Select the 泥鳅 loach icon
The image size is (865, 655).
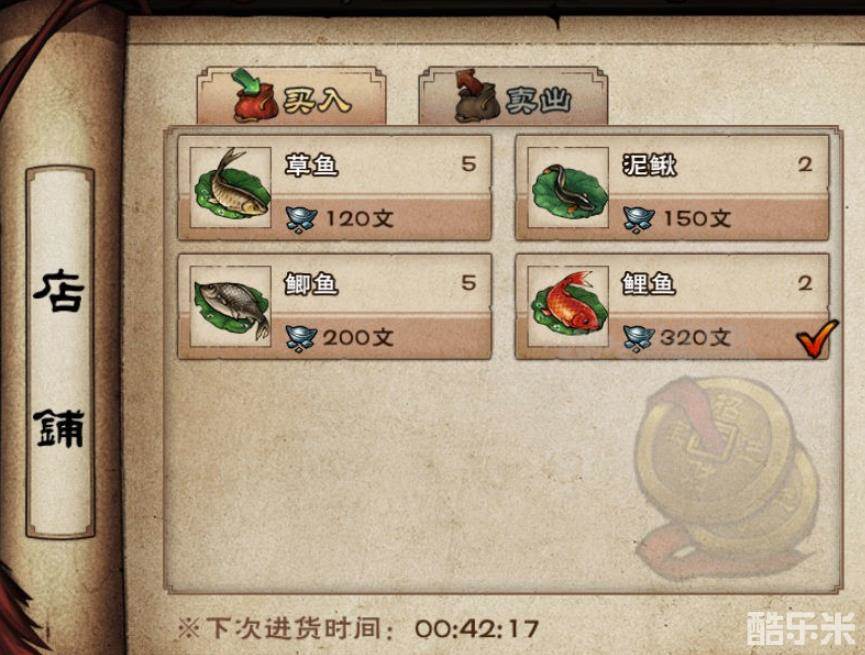568,187
